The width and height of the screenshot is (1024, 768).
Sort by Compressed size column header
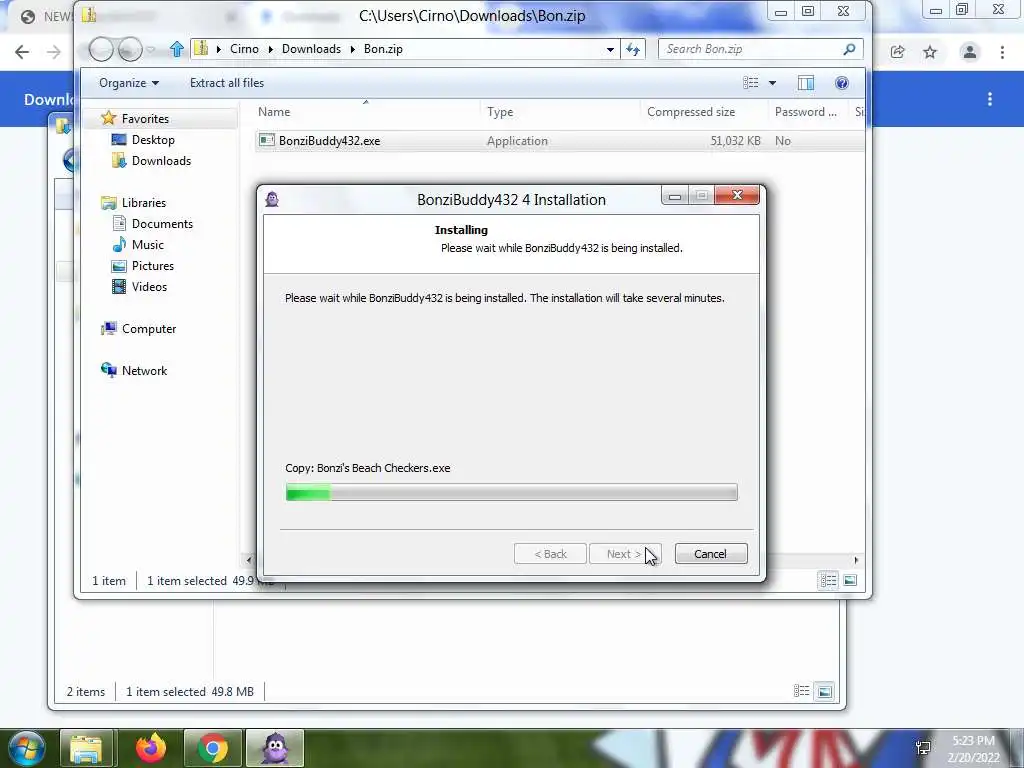pos(704,112)
